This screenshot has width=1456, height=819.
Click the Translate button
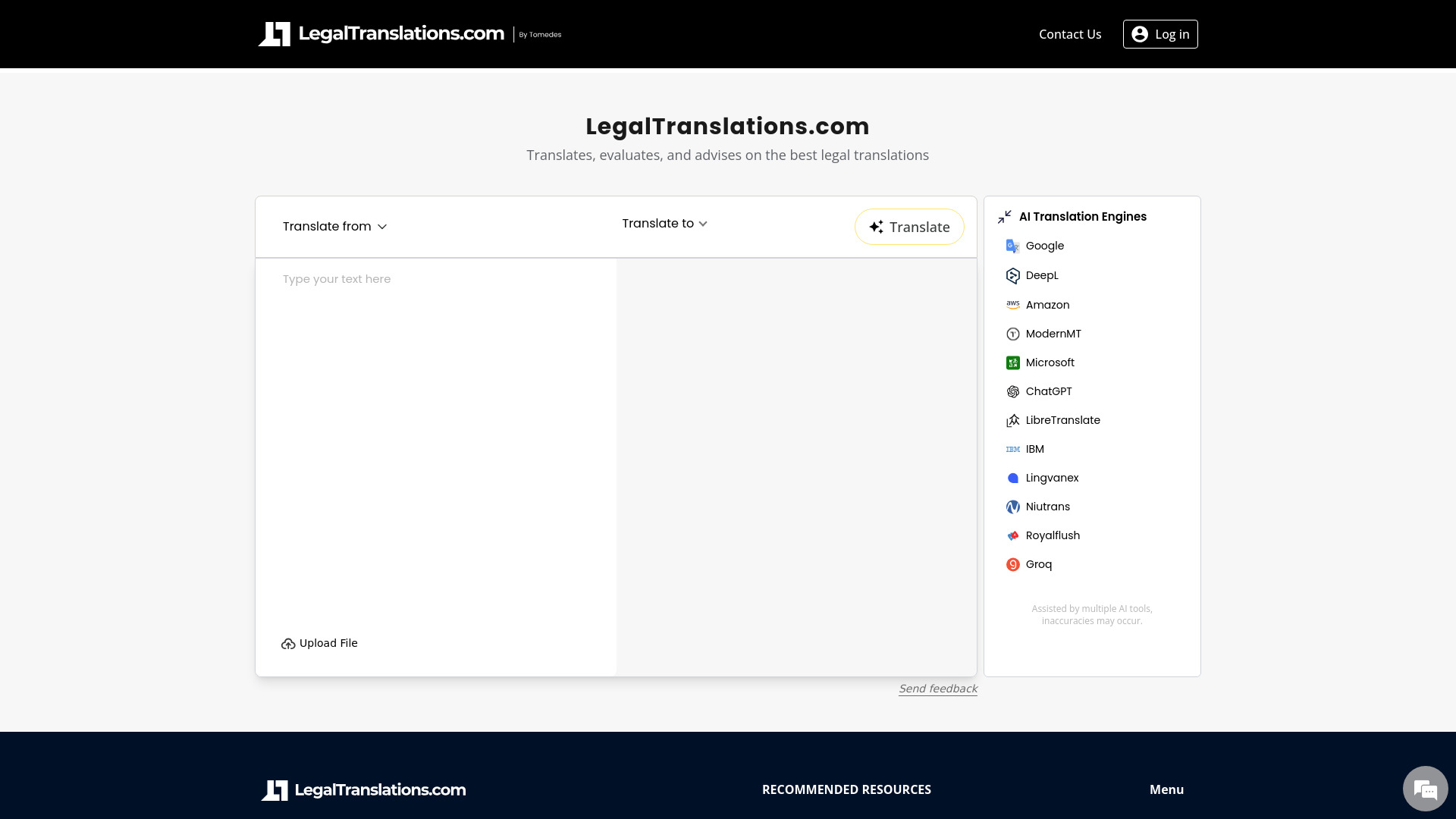coord(908,227)
